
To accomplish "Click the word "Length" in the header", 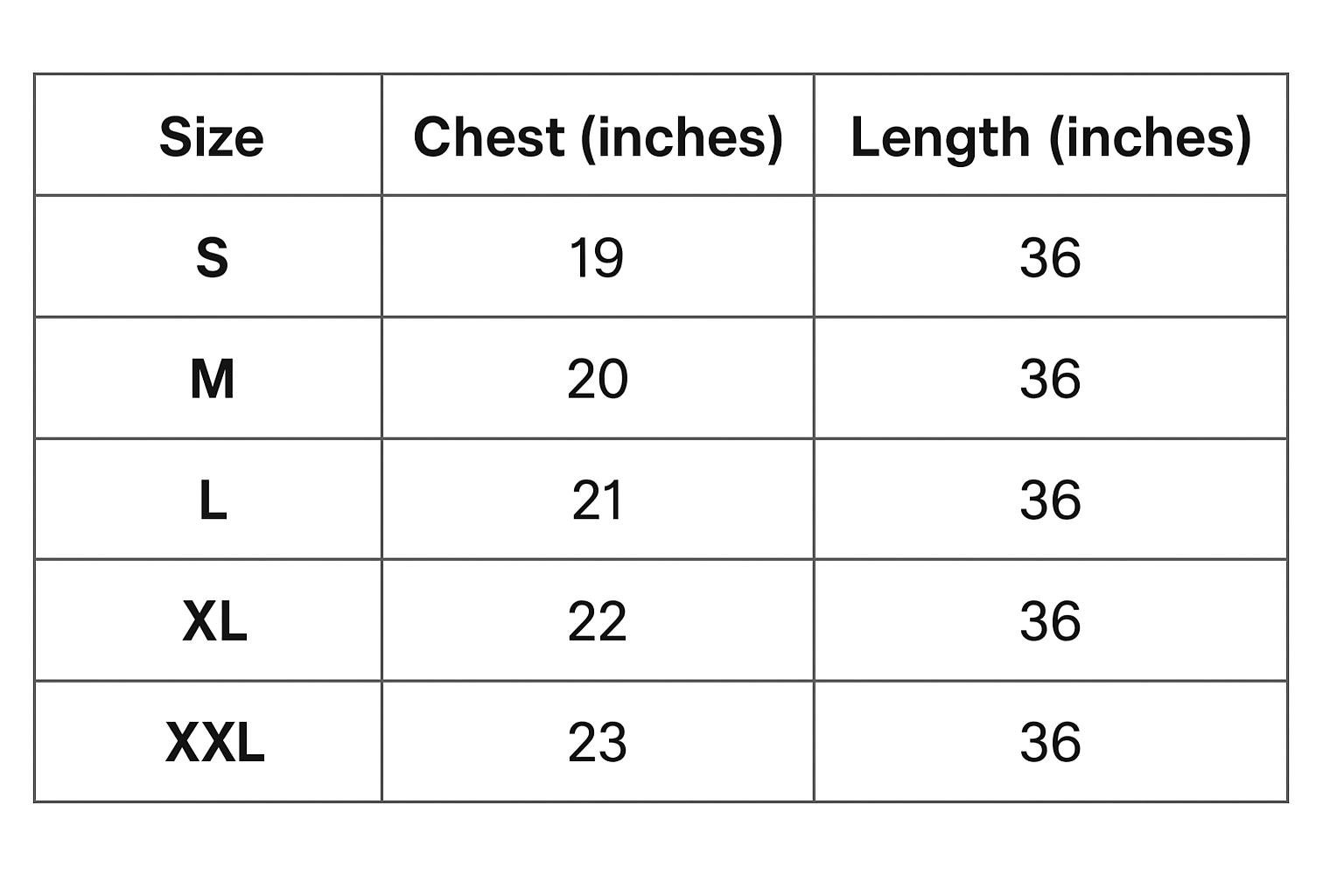I will point(940,137).
